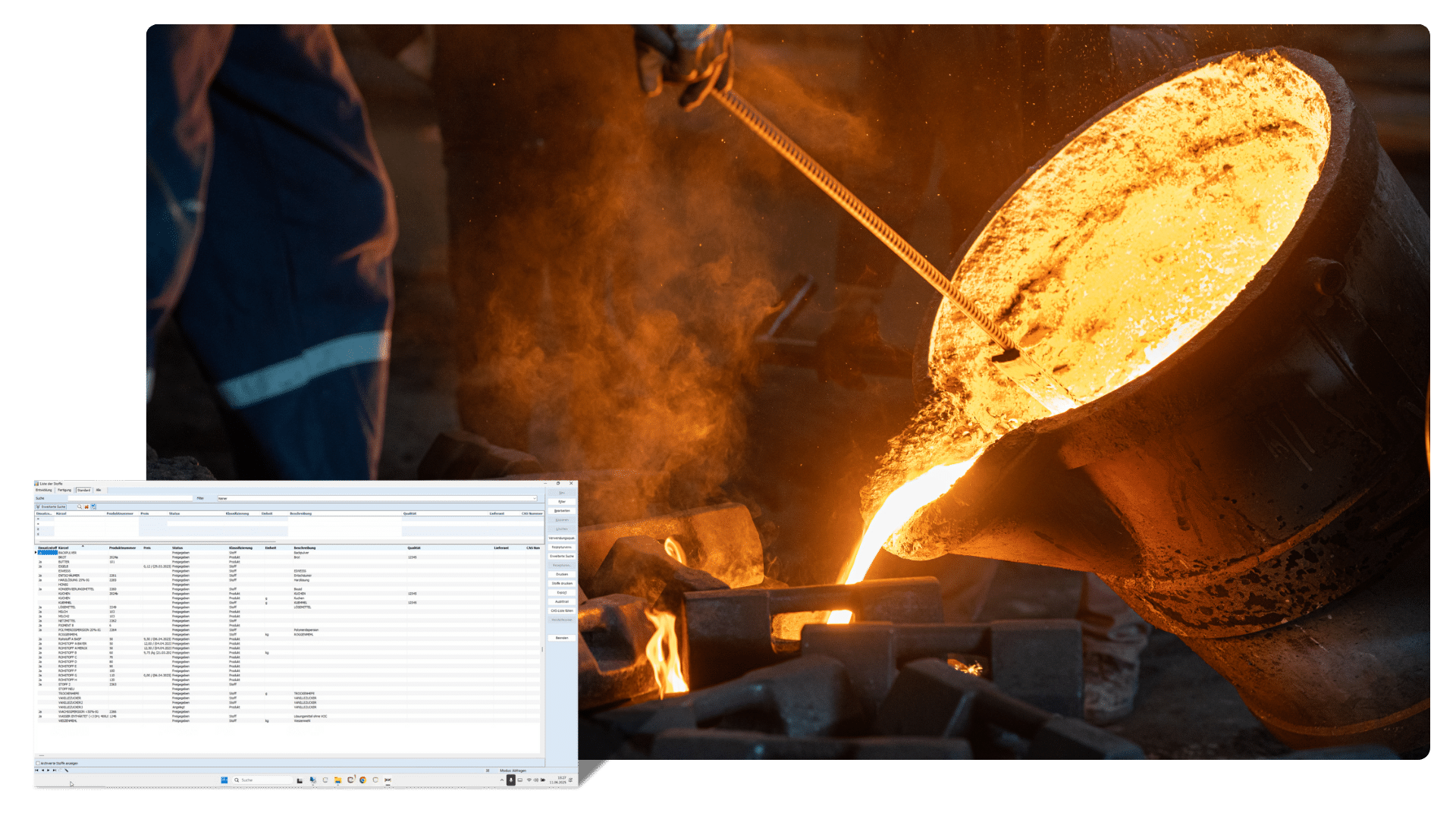
Task: Click the Export button
Action: (x=562, y=593)
